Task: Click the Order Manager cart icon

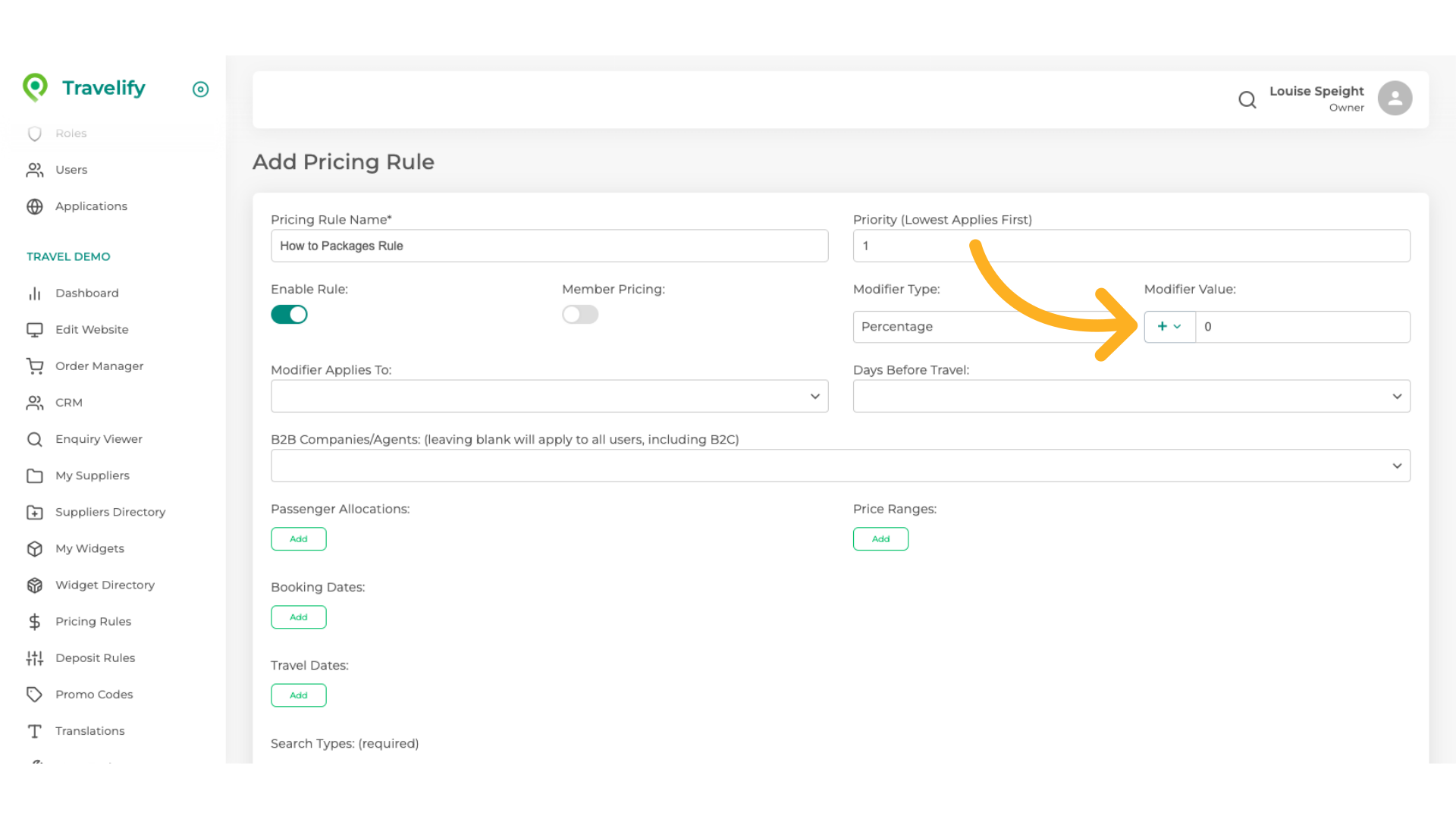Action: (x=35, y=366)
